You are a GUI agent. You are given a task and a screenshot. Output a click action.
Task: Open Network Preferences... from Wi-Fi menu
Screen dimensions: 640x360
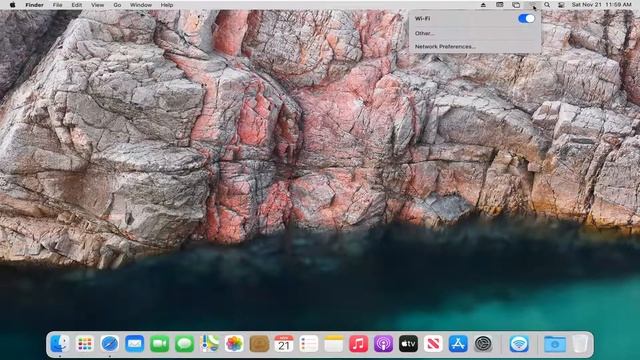point(445,47)
